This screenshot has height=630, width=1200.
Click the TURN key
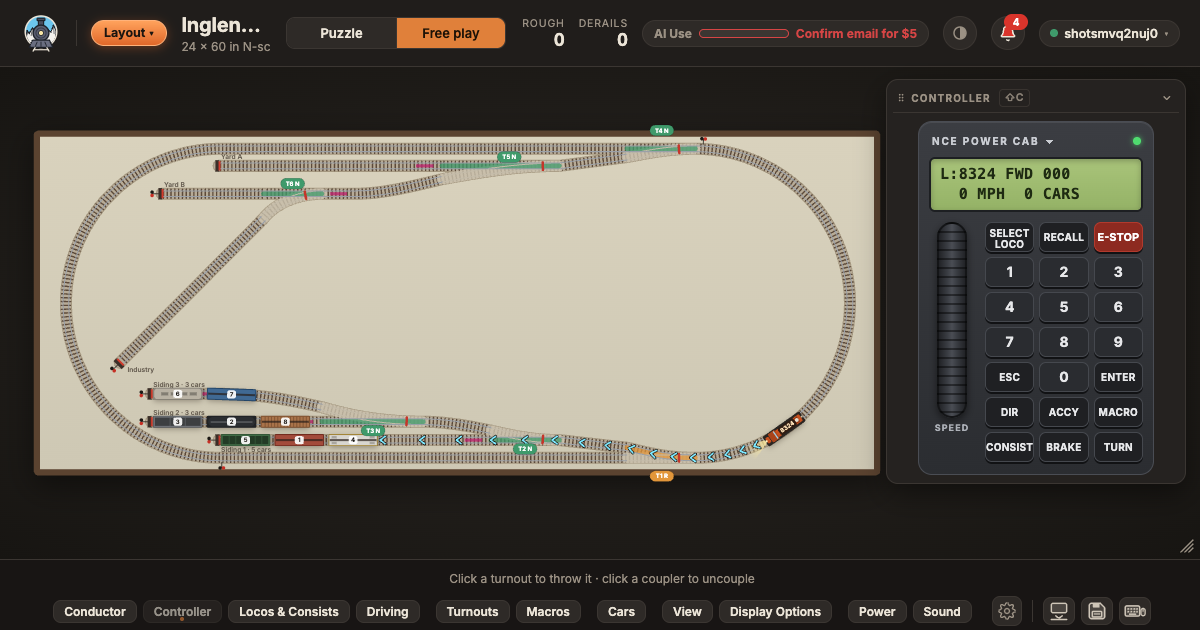click(1118, 447)
